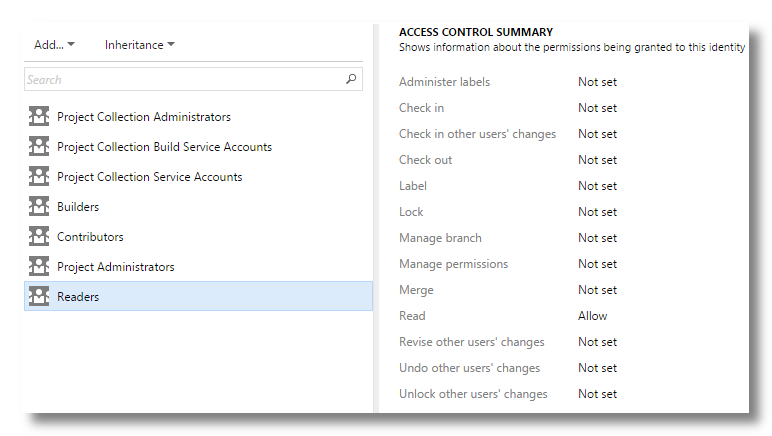Screen dimensions: 772x436
Task: Click the Merge permission Not set value
Action: [x=597, y=290]
